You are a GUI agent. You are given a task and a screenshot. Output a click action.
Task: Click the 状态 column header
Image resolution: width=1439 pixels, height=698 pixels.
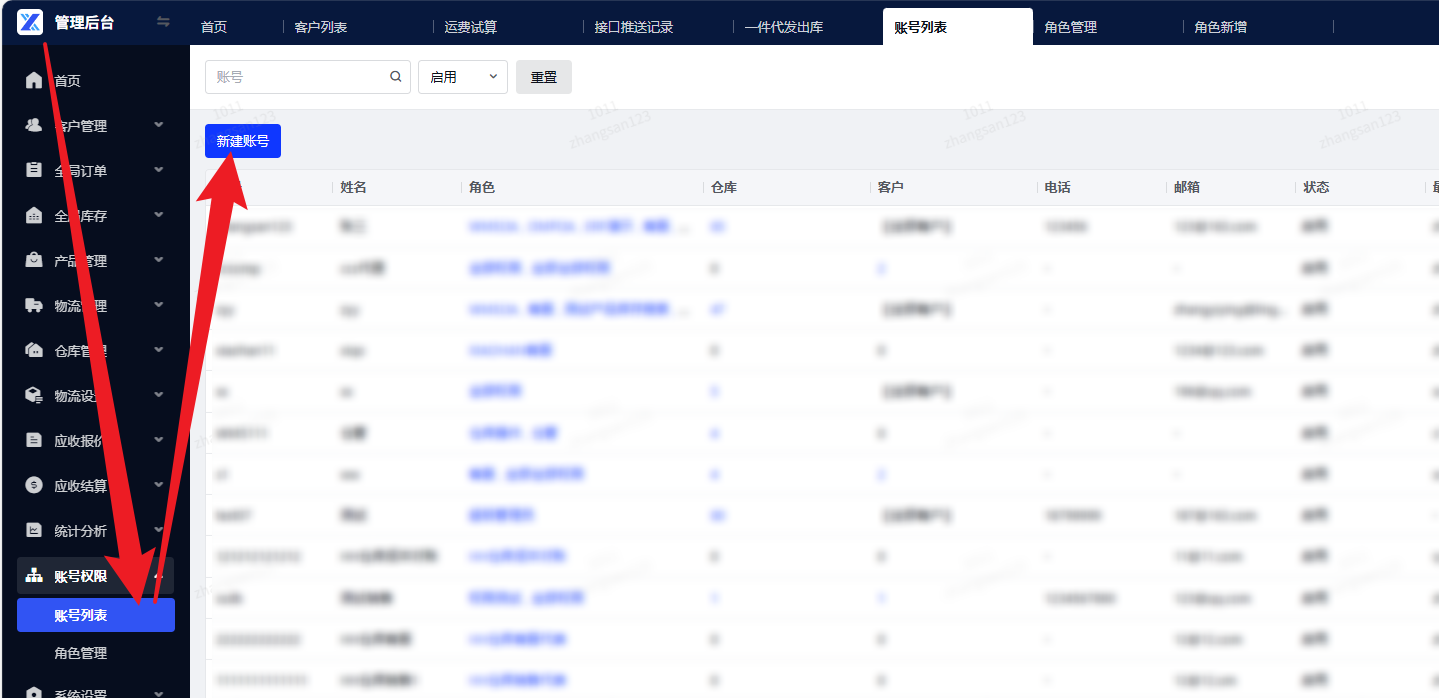1316,187
